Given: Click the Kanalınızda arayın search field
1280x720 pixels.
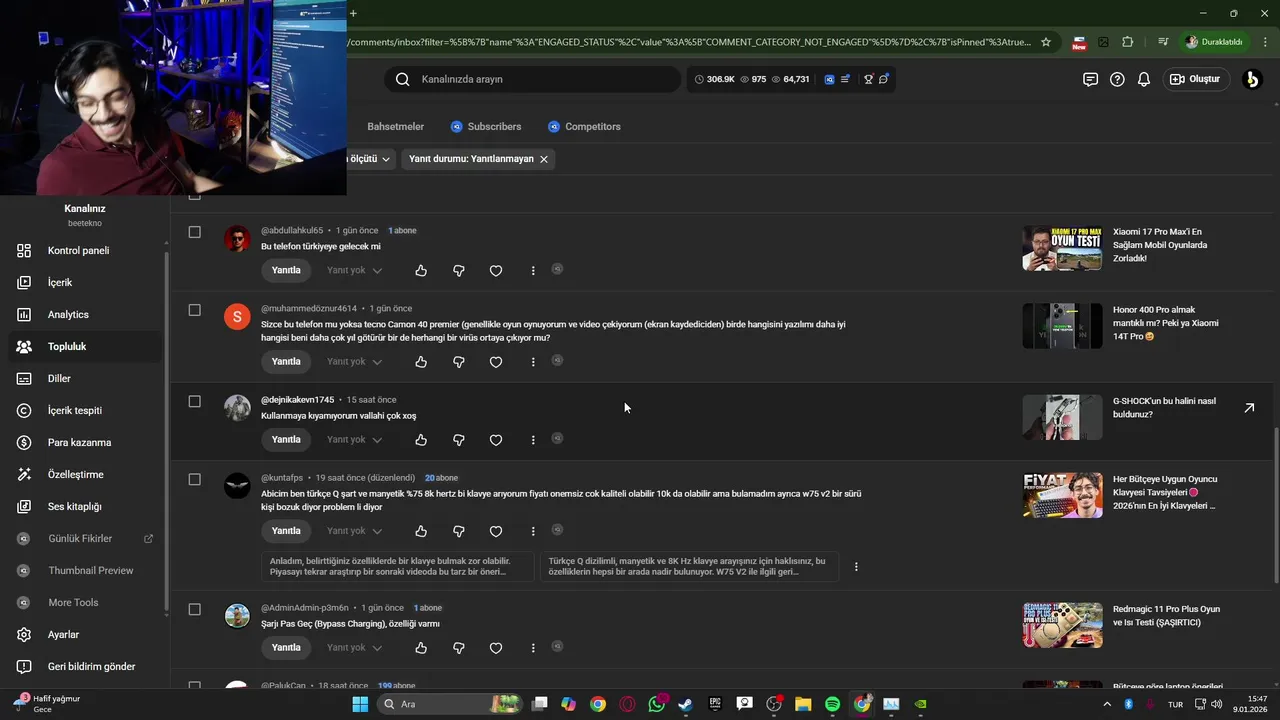Looking at the screenshot, I should click(x=532, y=79).
